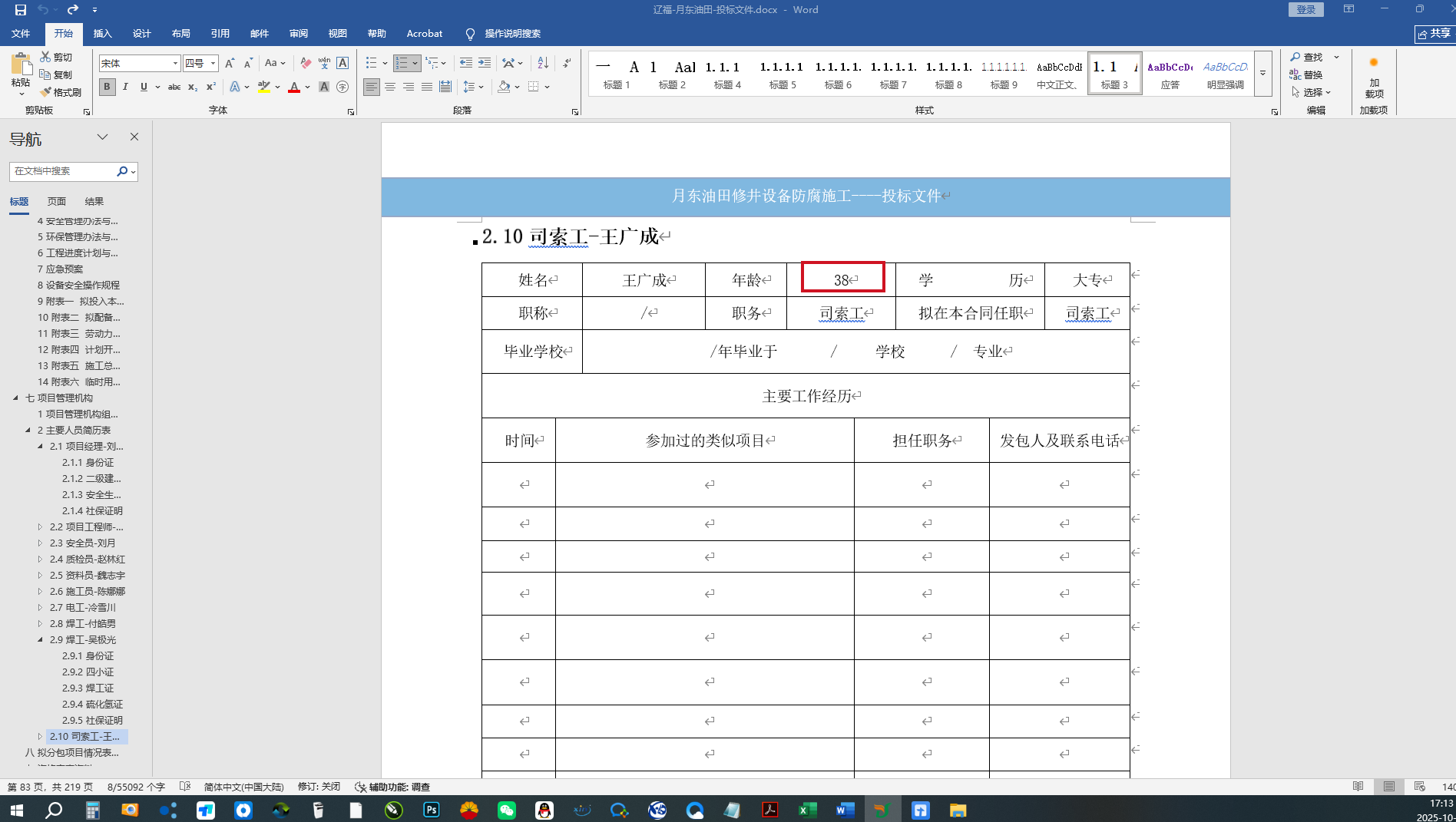
Task: Open File Explorer from the taskbar
Action: (x=958, y=810)
